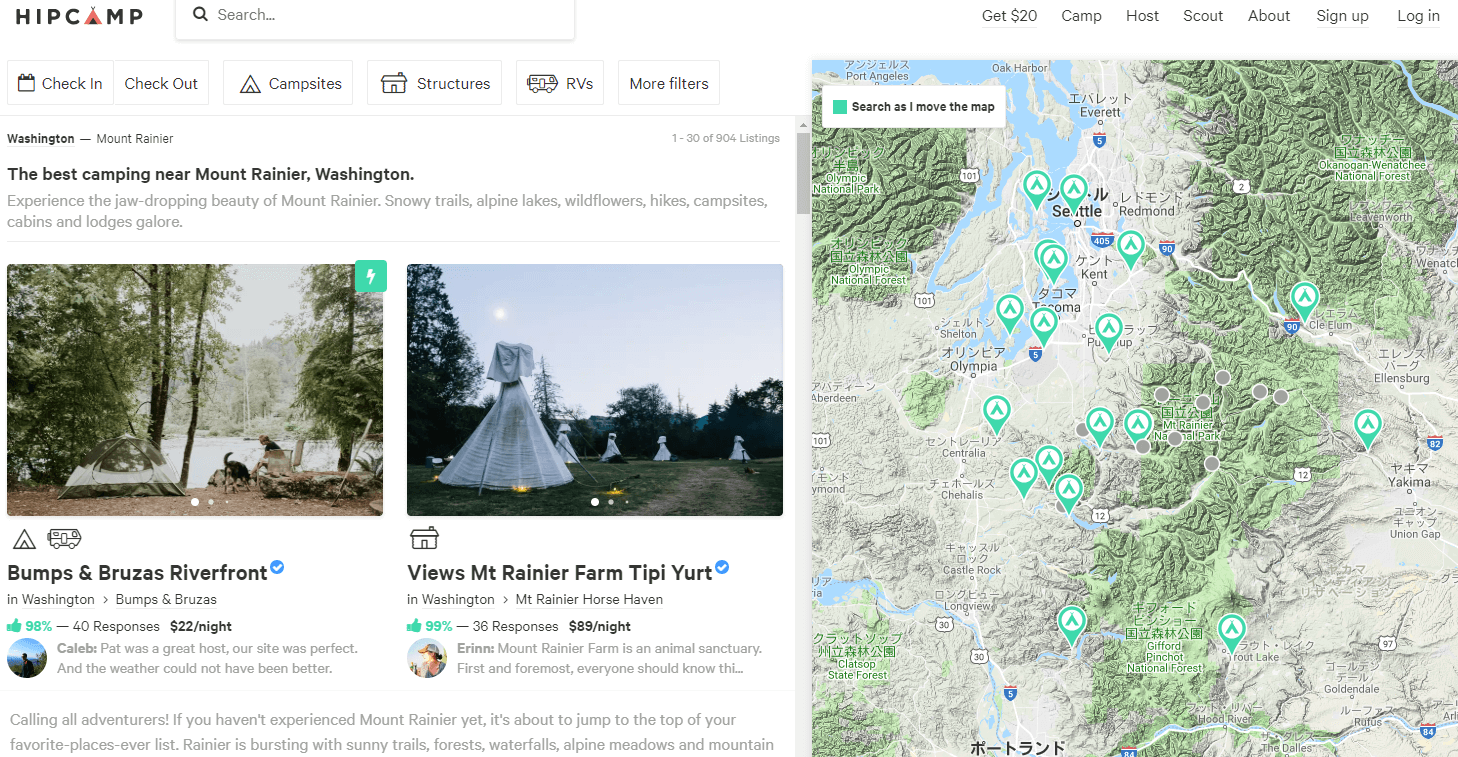This screenshot has height=757, width=1458.
Task: Filter by Structures
Action: (x=434, y=83)
